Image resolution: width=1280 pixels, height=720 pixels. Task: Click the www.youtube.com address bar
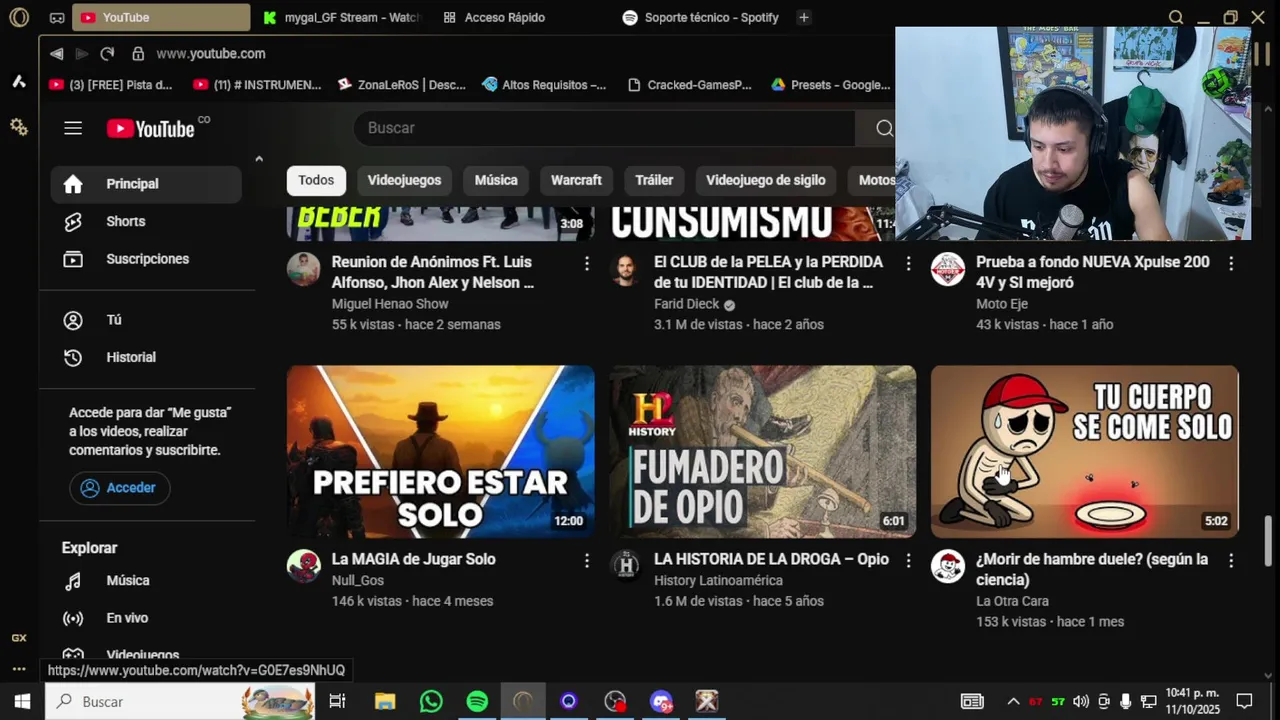(x=210, y=54)
